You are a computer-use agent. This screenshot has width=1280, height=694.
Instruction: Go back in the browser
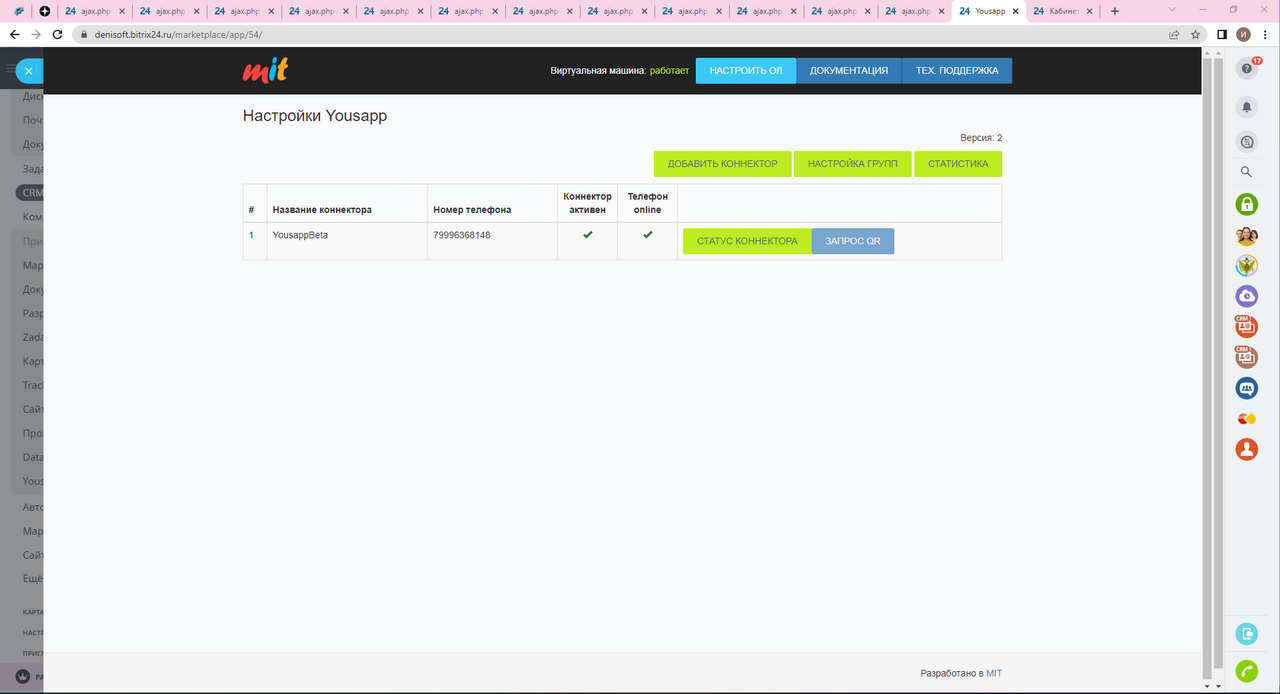click(15, 34)
